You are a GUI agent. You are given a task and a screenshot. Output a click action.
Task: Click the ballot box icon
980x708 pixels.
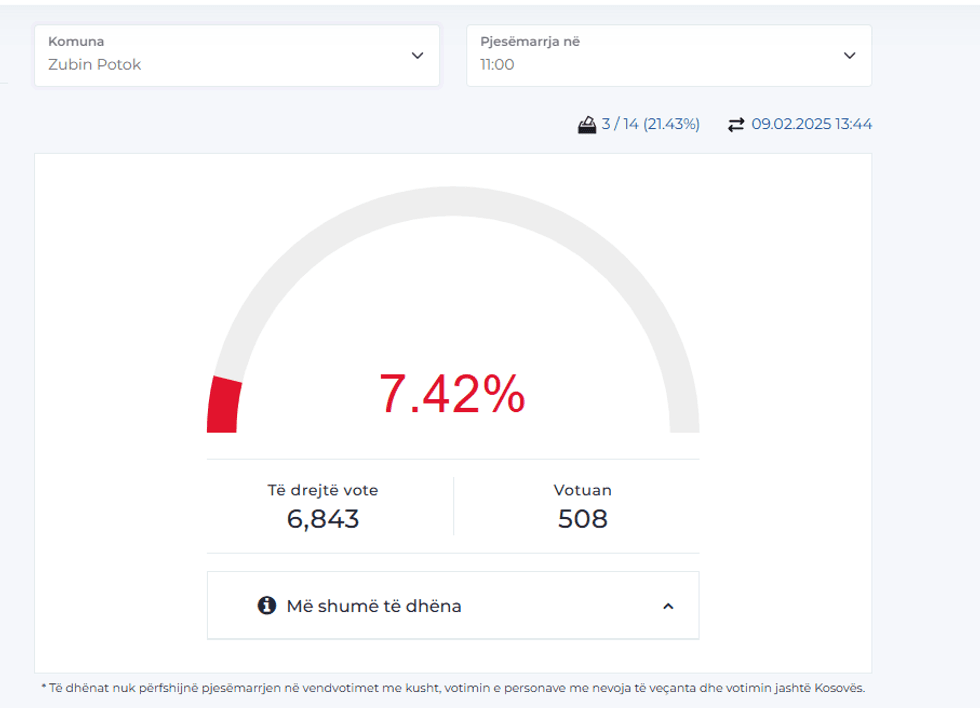(587, 125)
